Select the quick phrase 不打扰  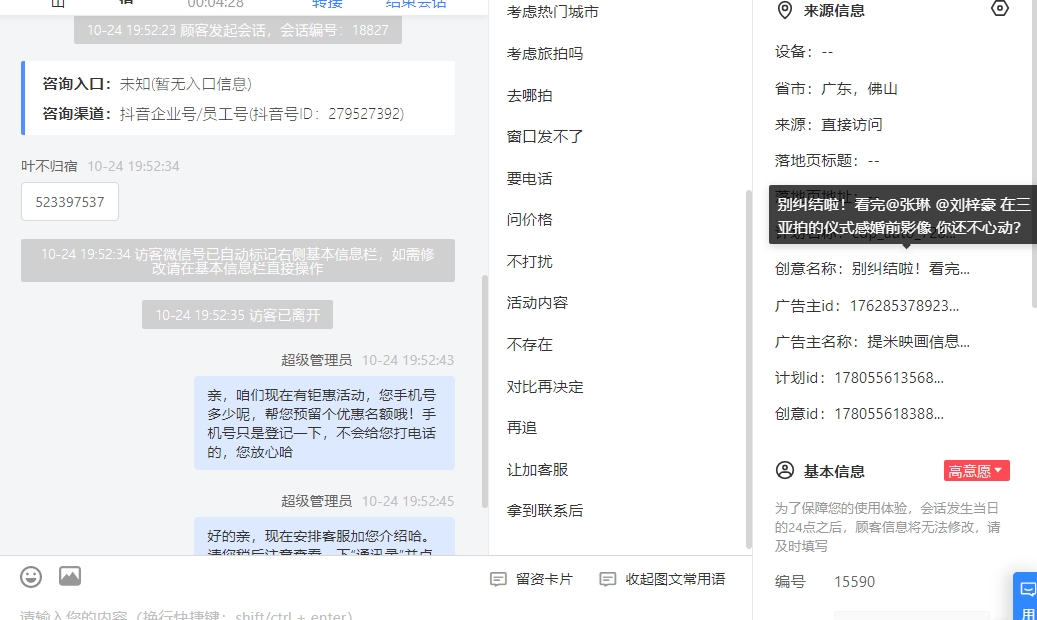click(530, 261)
